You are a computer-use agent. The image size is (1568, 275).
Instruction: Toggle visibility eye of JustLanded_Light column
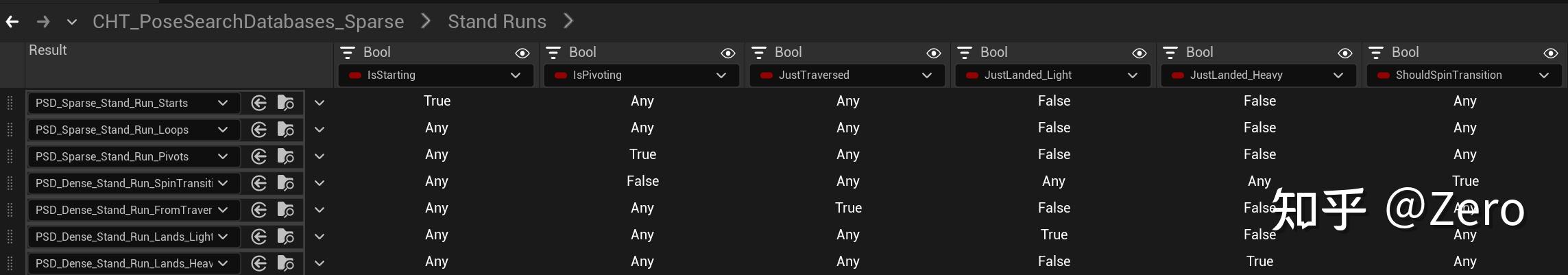pos(1139,53)
